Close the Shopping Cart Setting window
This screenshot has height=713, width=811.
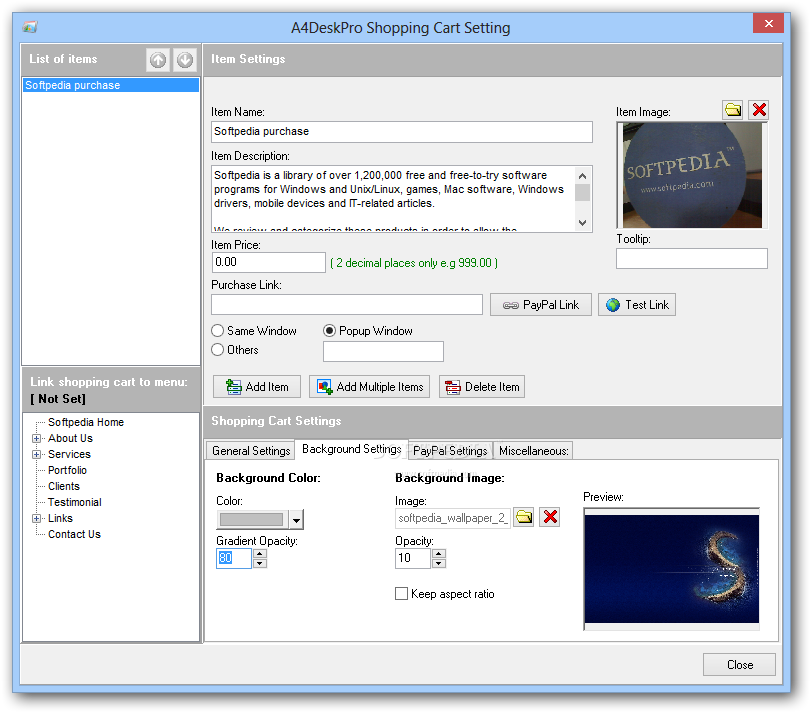(x=768, y=23)
